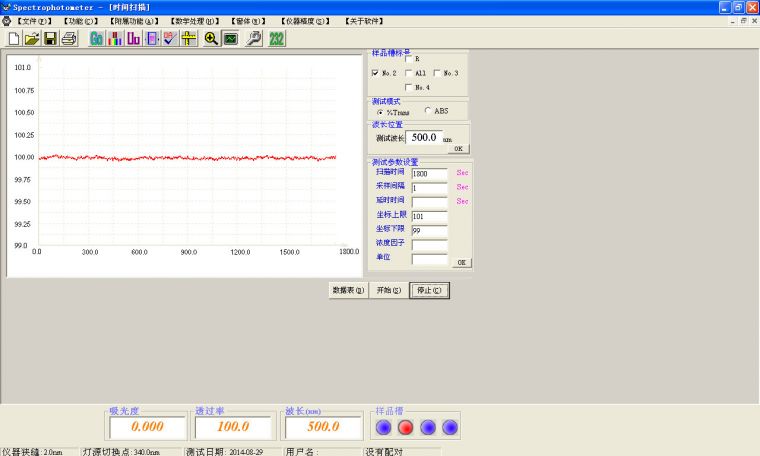Screen dimensions: 760x456
Task: Click the colored bar chart toolbar icon
Action: click(x=115, y=38)
